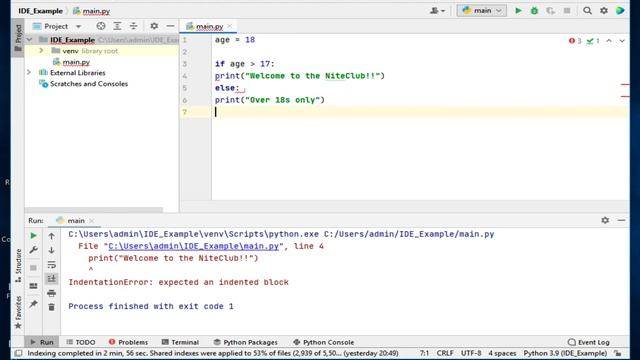Image resolution: width=640 pixels, height=360 pixels.
Task: Change UTF-8 file encoding in status bar
Action: (x=471, y=353)
